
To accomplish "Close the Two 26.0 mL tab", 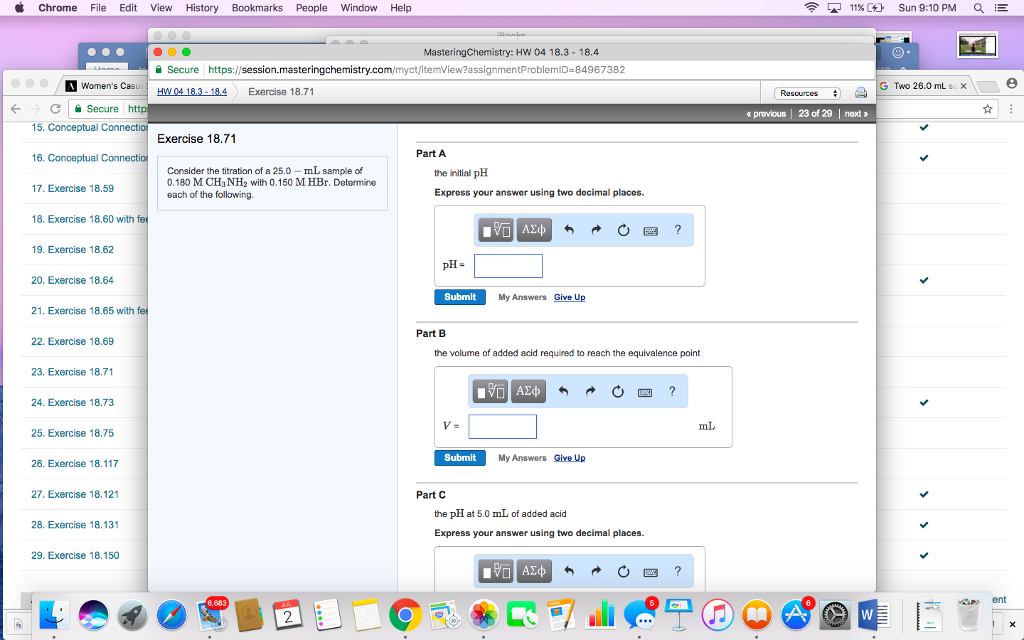I will click(963, 86).
